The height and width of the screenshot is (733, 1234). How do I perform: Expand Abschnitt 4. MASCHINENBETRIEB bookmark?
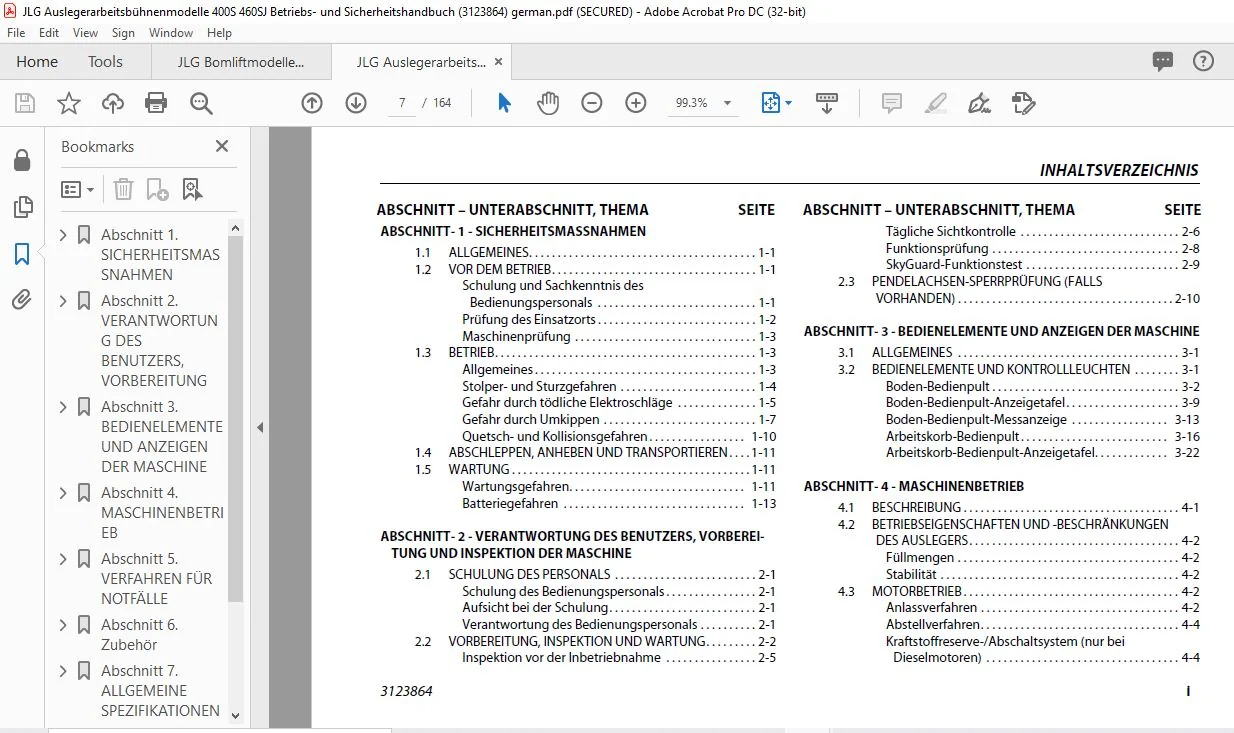point(64,493)
